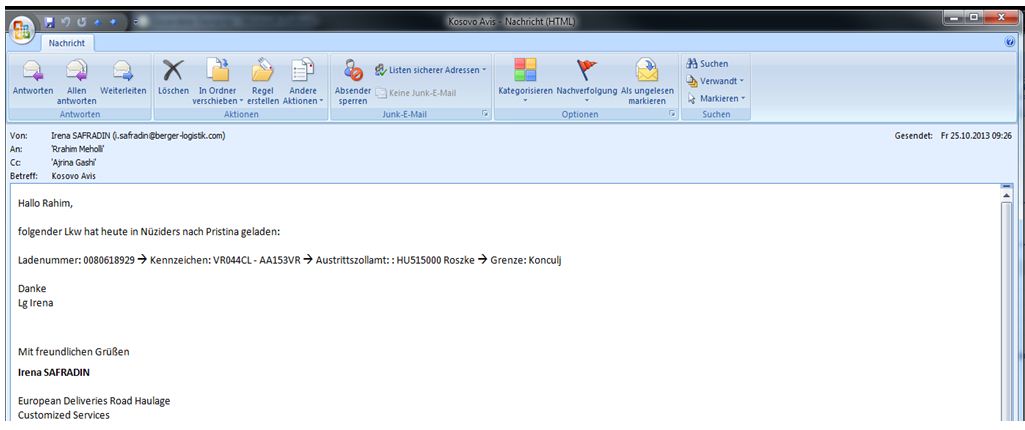The height and width of the screenshot is (430, 1025).
Task: Forward the mail with Weiterleiten
Action: coord(123,78)
